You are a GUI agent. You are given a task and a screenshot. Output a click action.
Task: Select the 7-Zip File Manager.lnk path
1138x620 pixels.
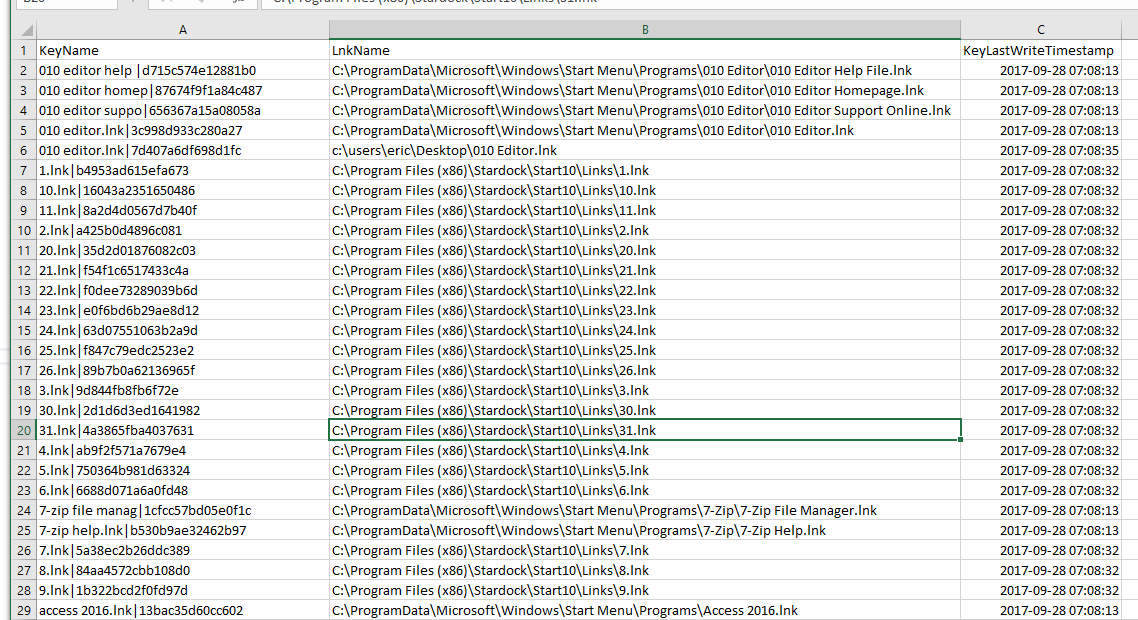(644, 510)
